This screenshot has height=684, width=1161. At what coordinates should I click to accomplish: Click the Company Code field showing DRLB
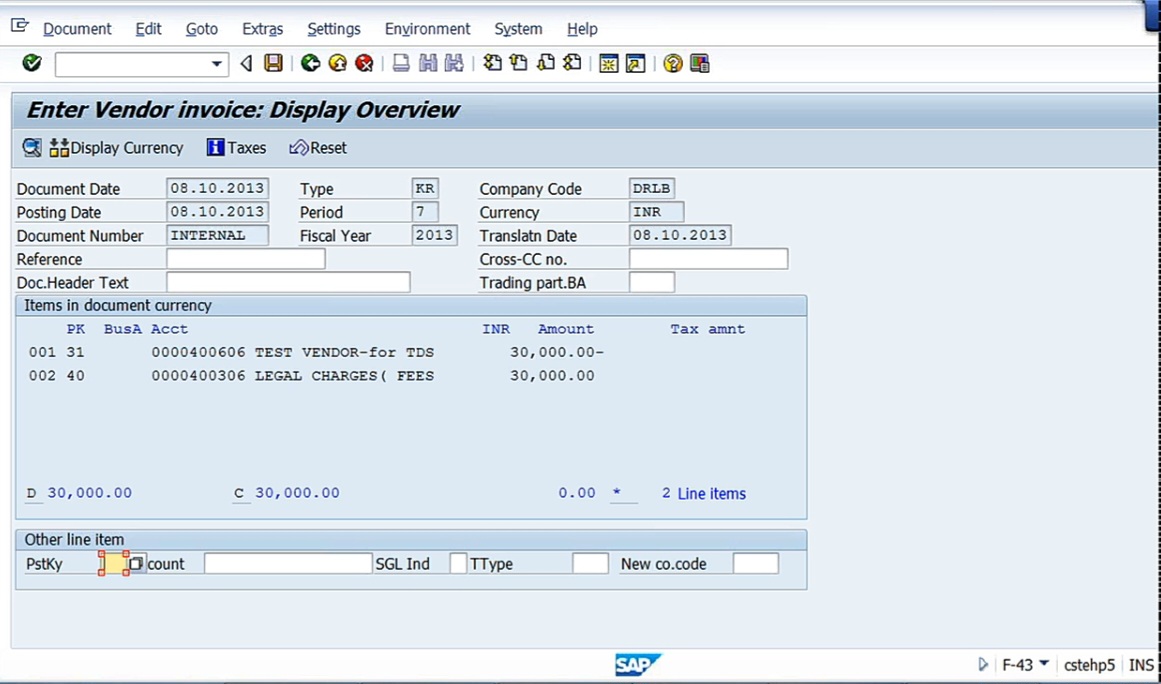click(652, 188)
